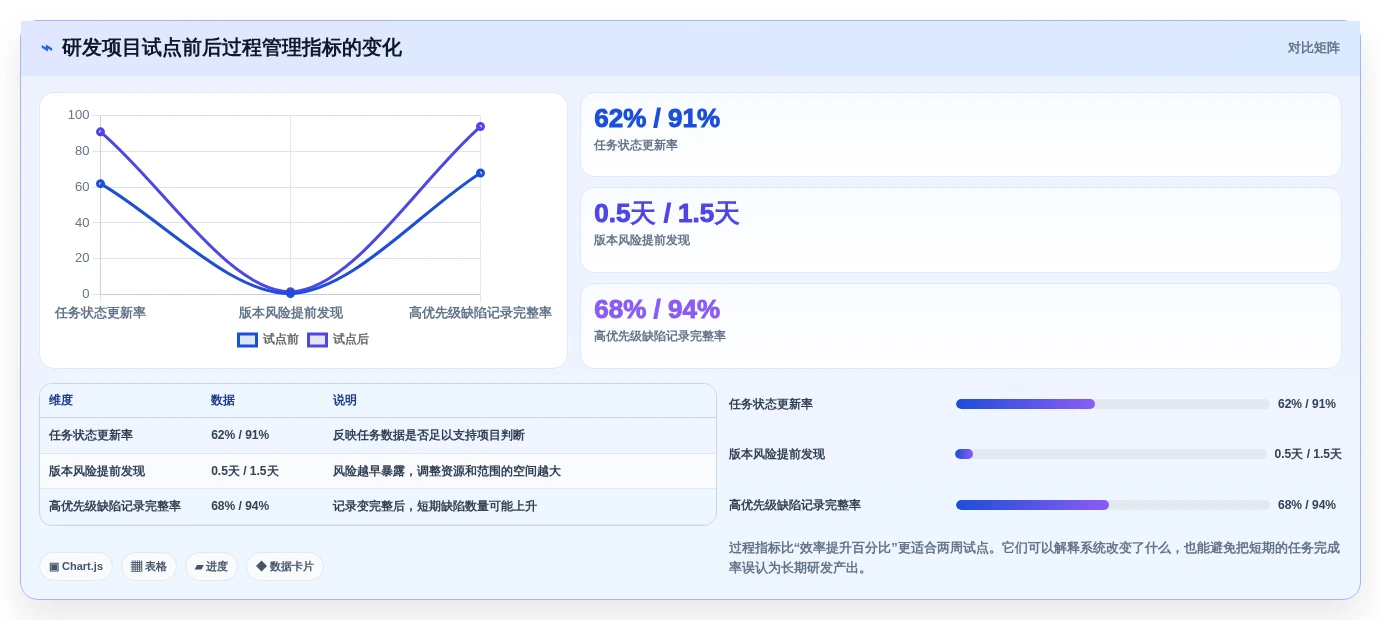Click the dashboard title 研发项目试点前后过程管理指标的变化

[232, 48]
